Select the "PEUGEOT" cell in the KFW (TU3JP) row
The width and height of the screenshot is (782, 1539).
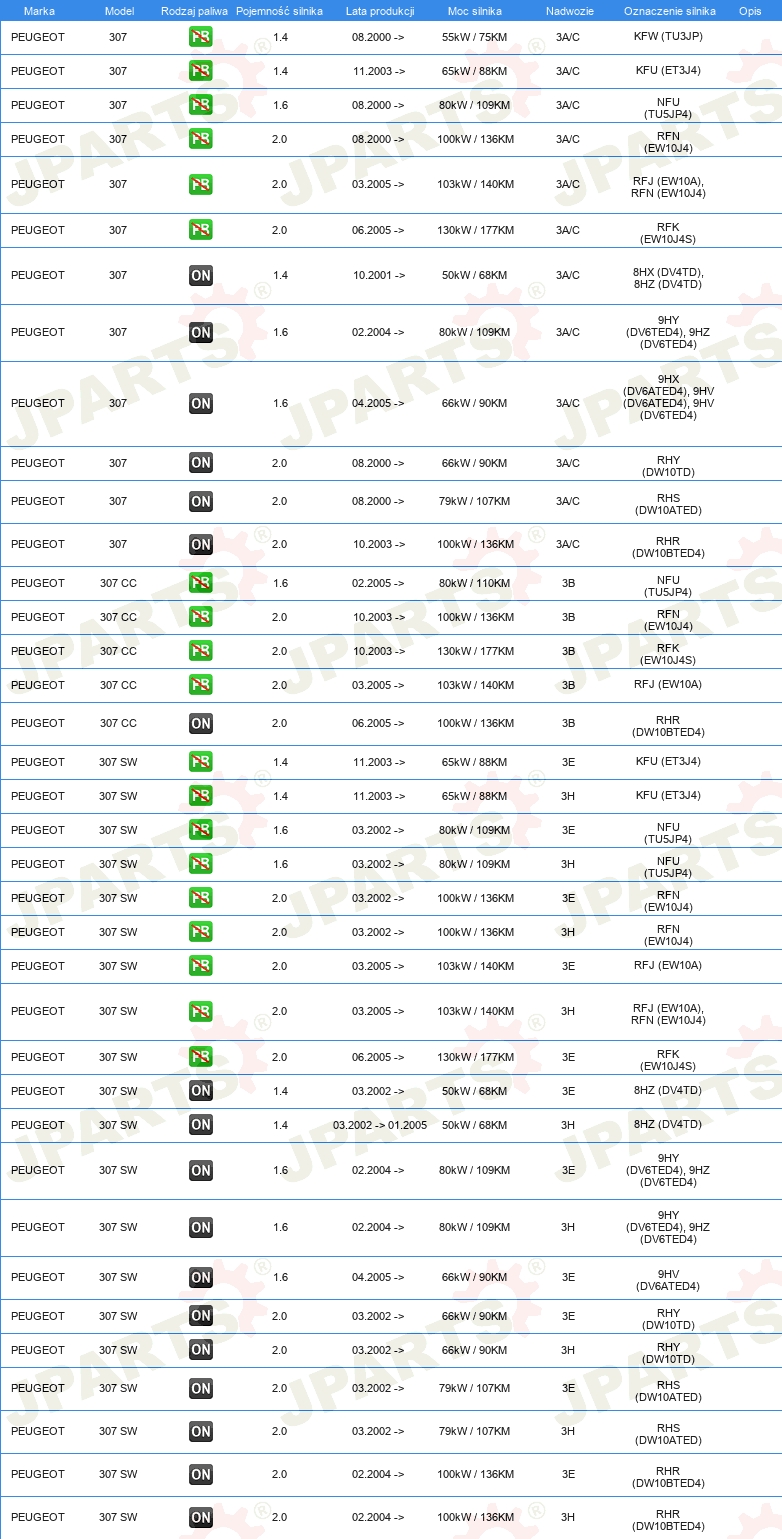pos(38,37)
